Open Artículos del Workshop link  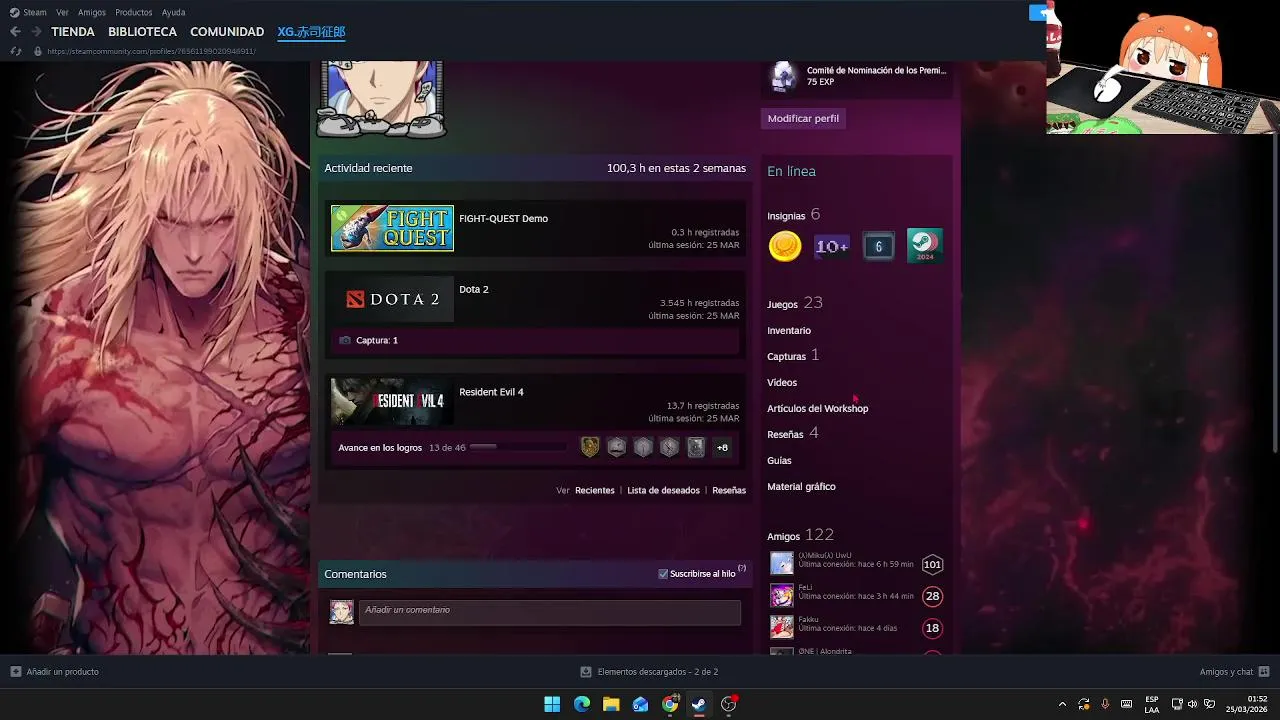(818, 409)
